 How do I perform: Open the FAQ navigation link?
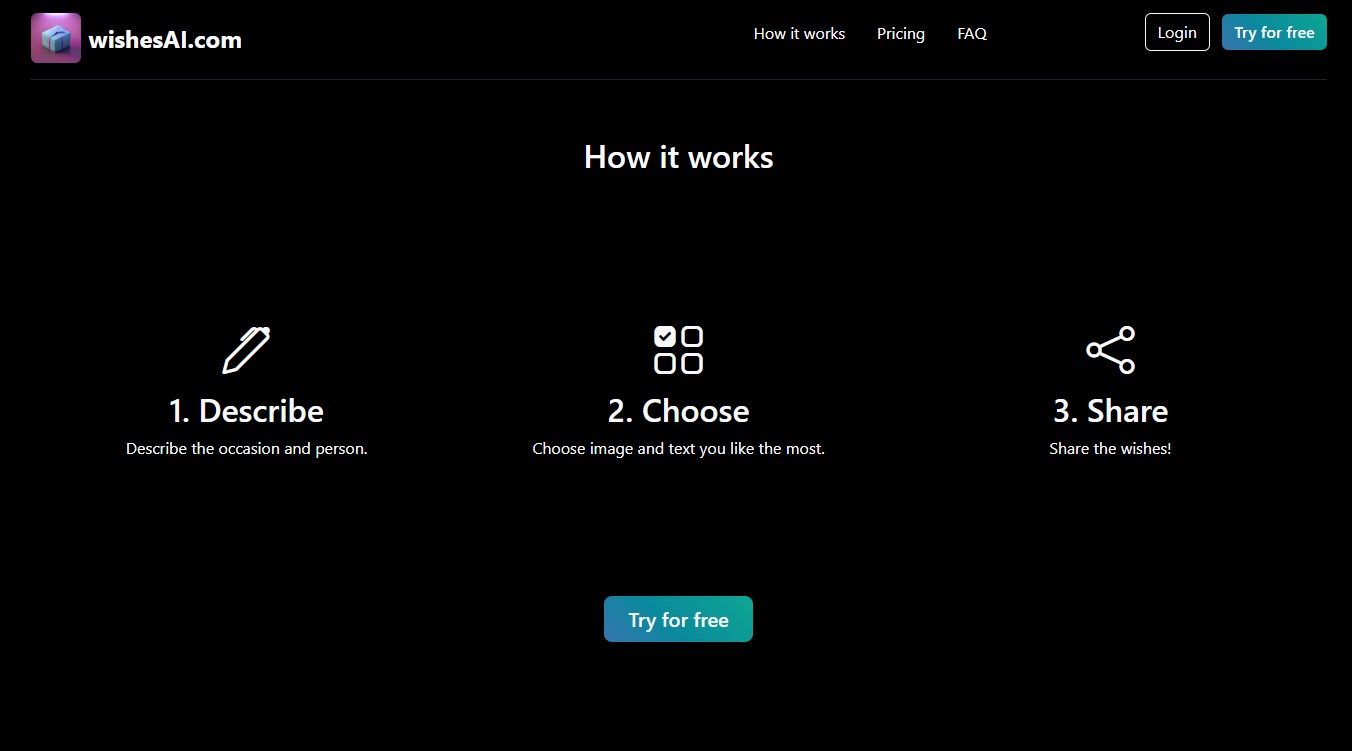tap(971, 33)
